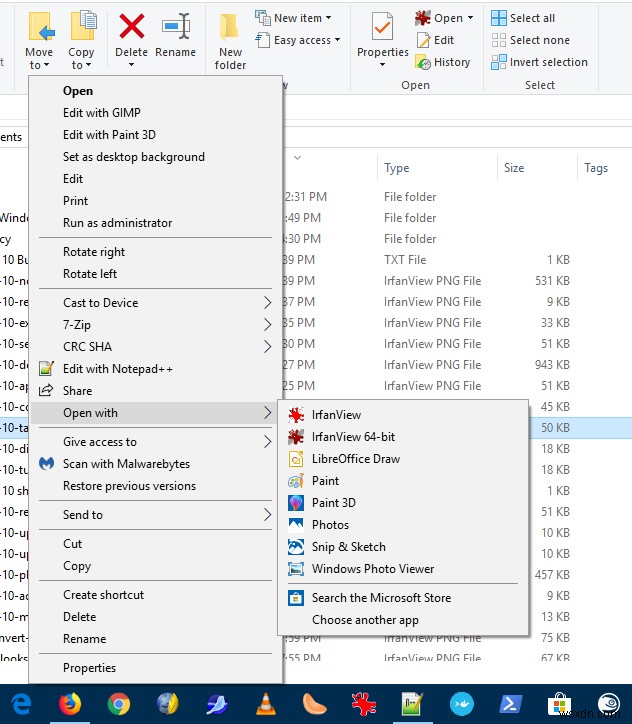Choose LibreOffice Draw from submenu
The height and width of the screenshot is (724, 632).
click(x=403, y=459)
